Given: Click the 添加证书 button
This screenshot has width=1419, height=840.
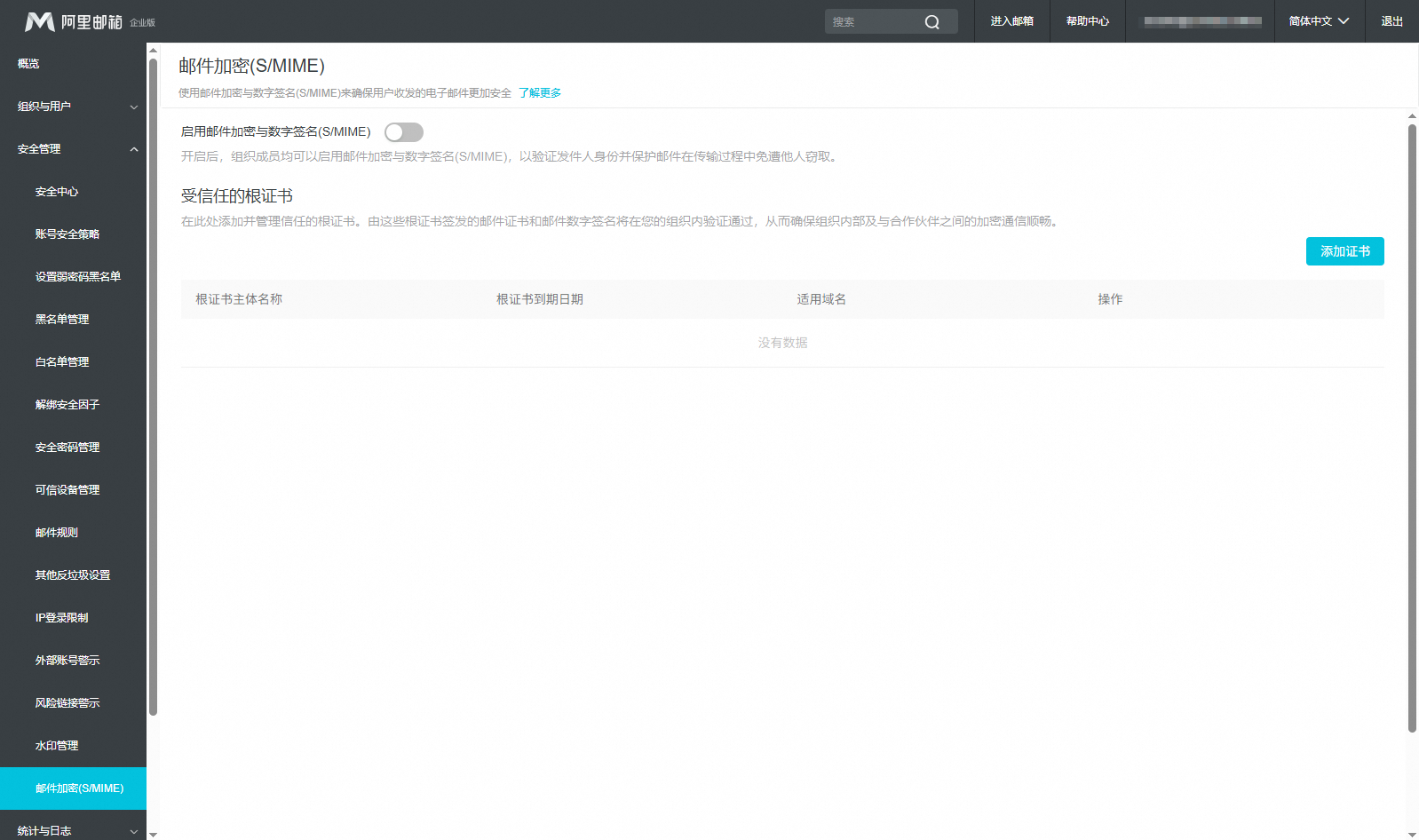Looking at the screenshot, I should pyautogui.click(x=1344, y=251).
